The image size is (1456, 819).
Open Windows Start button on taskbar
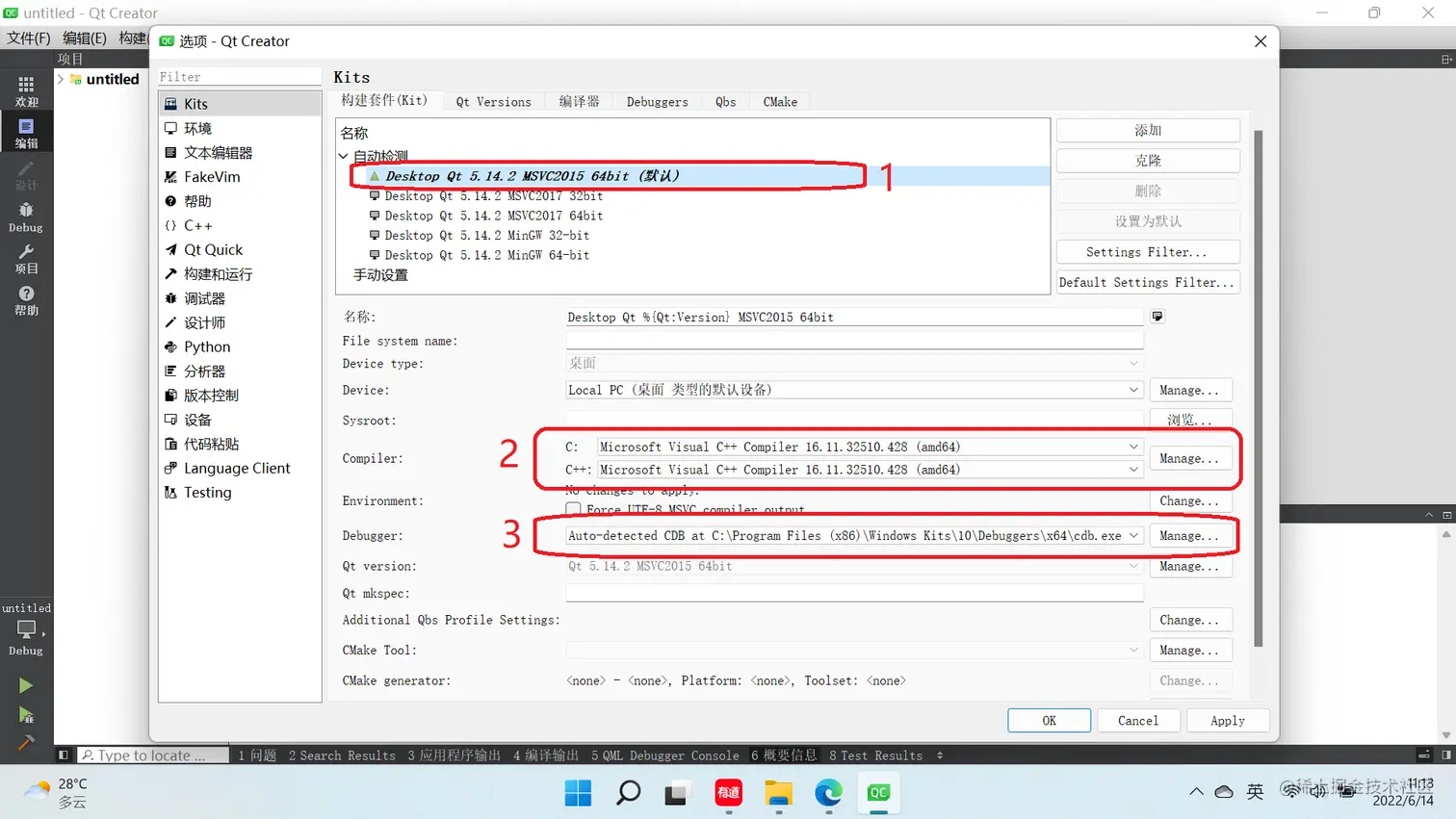click(578, 793)
